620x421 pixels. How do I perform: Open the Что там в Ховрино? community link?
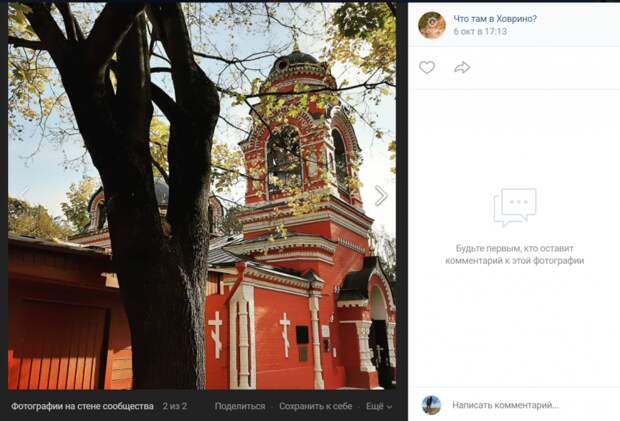(x=495, y=19)
